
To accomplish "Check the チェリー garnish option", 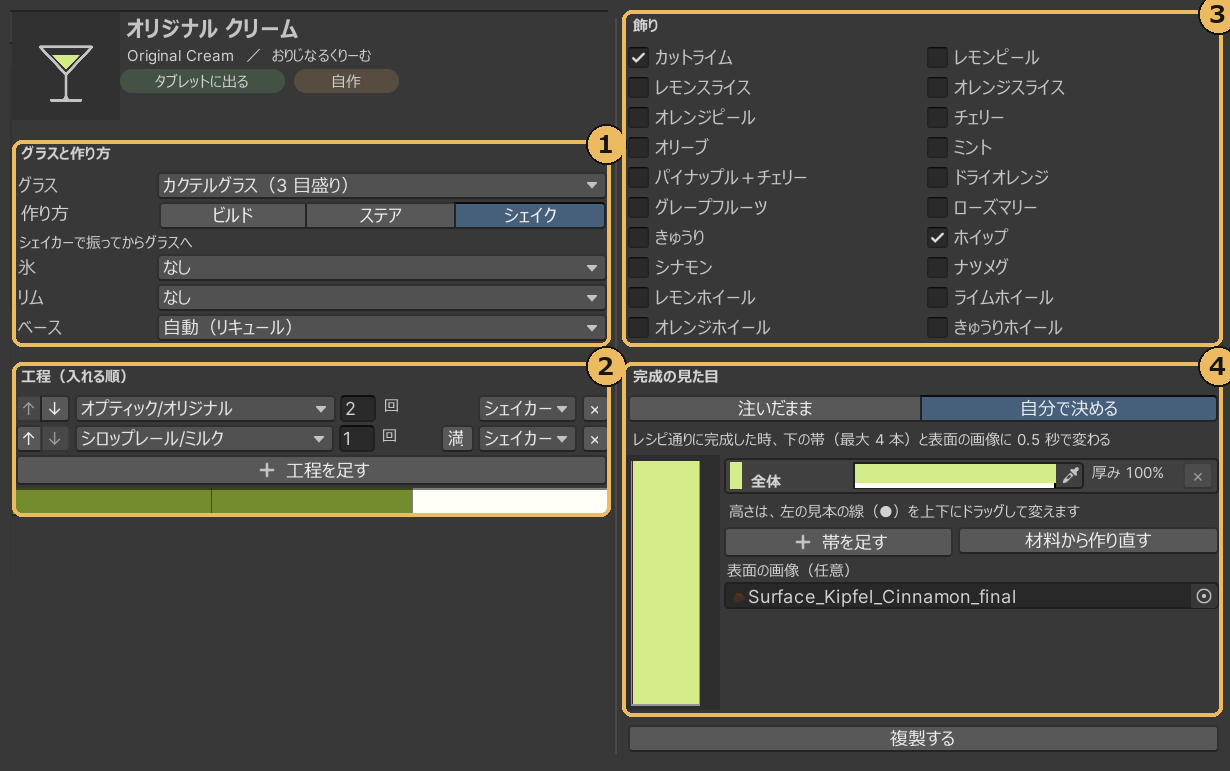I will click(937, 117).
